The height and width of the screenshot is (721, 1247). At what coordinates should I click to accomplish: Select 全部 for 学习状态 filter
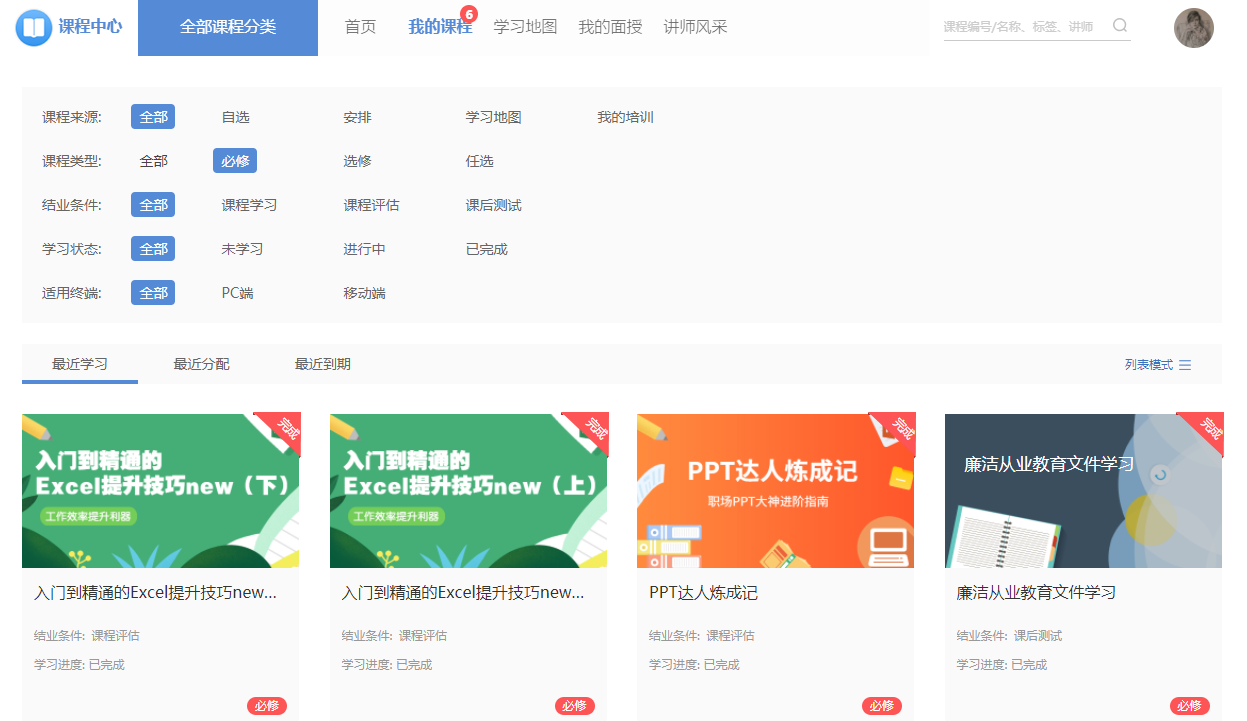(x=153, y=249)
